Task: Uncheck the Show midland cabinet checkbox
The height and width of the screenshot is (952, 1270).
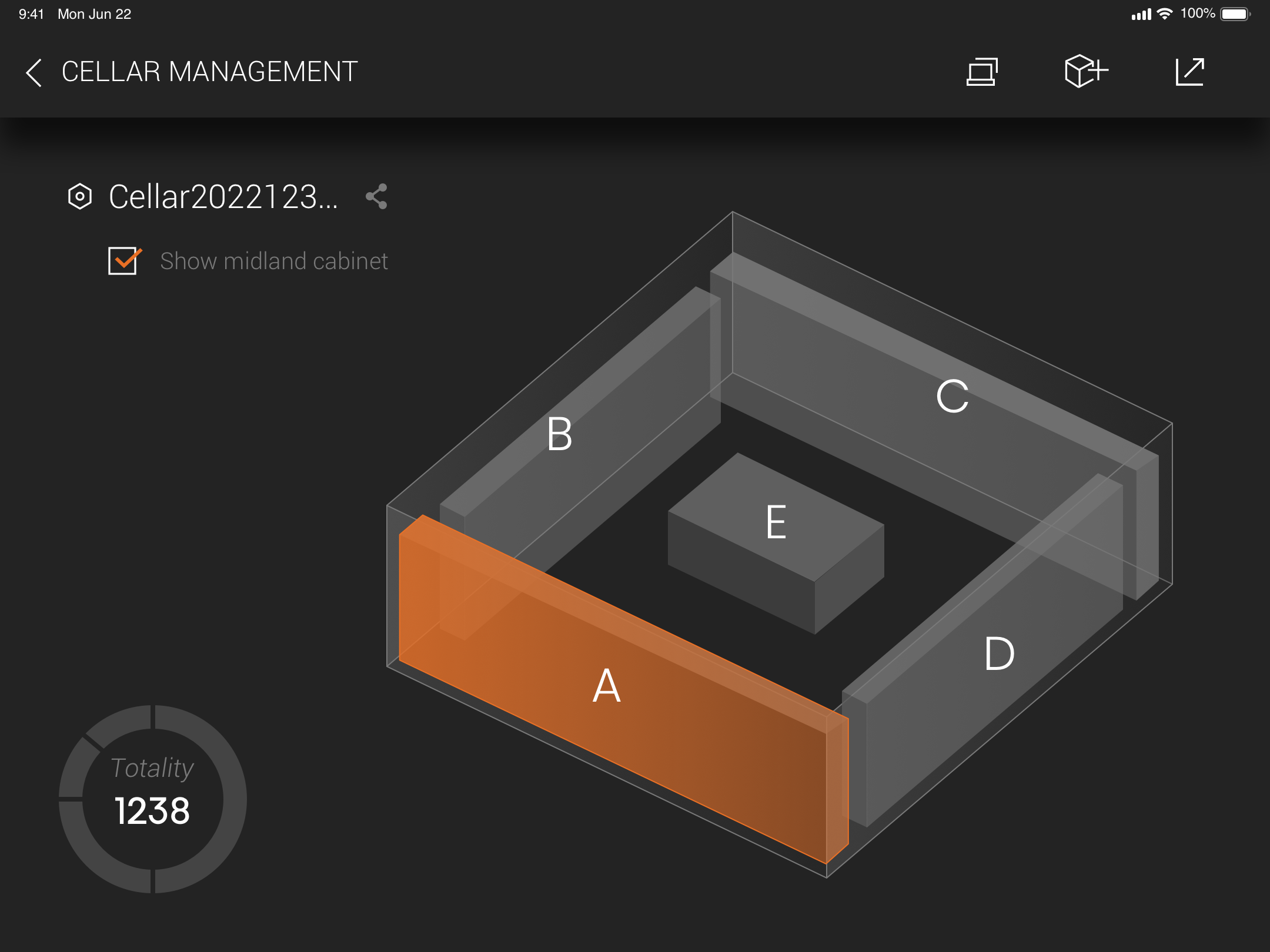Action: (x=123, y=260)
